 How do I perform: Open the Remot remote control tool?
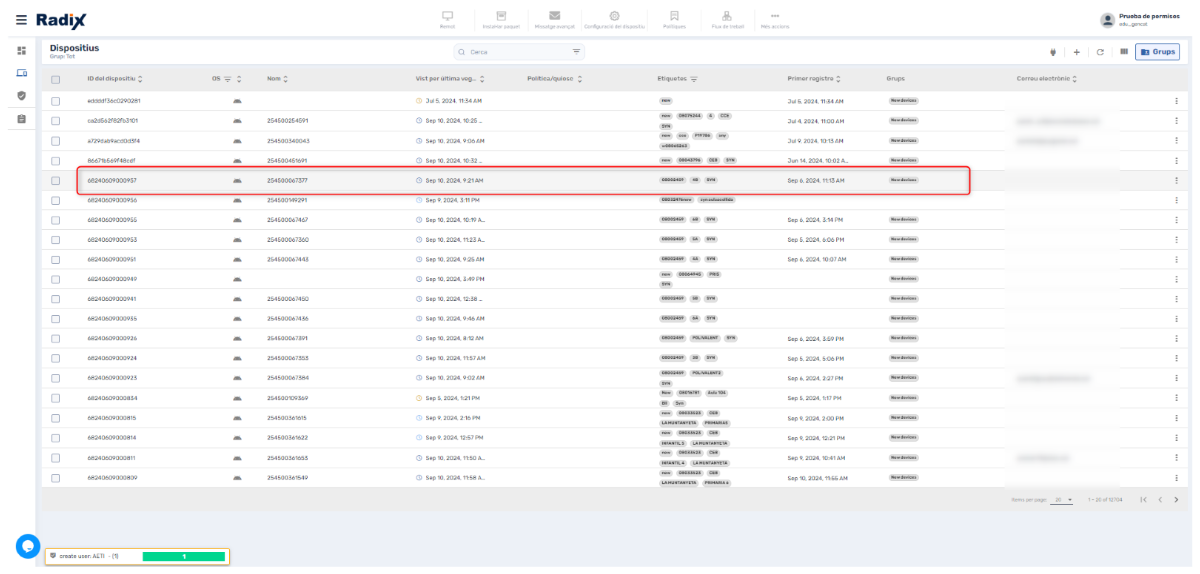point(447,19)
